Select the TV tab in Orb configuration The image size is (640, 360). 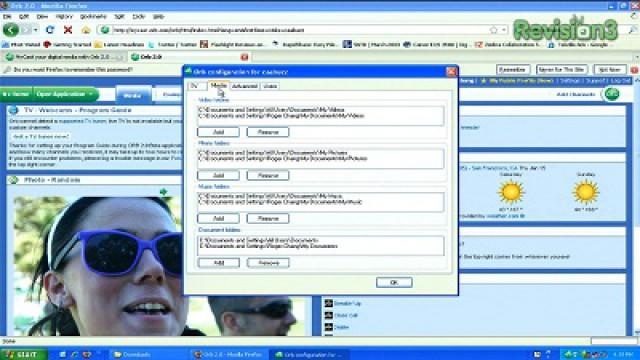click(x=197, y=86)
